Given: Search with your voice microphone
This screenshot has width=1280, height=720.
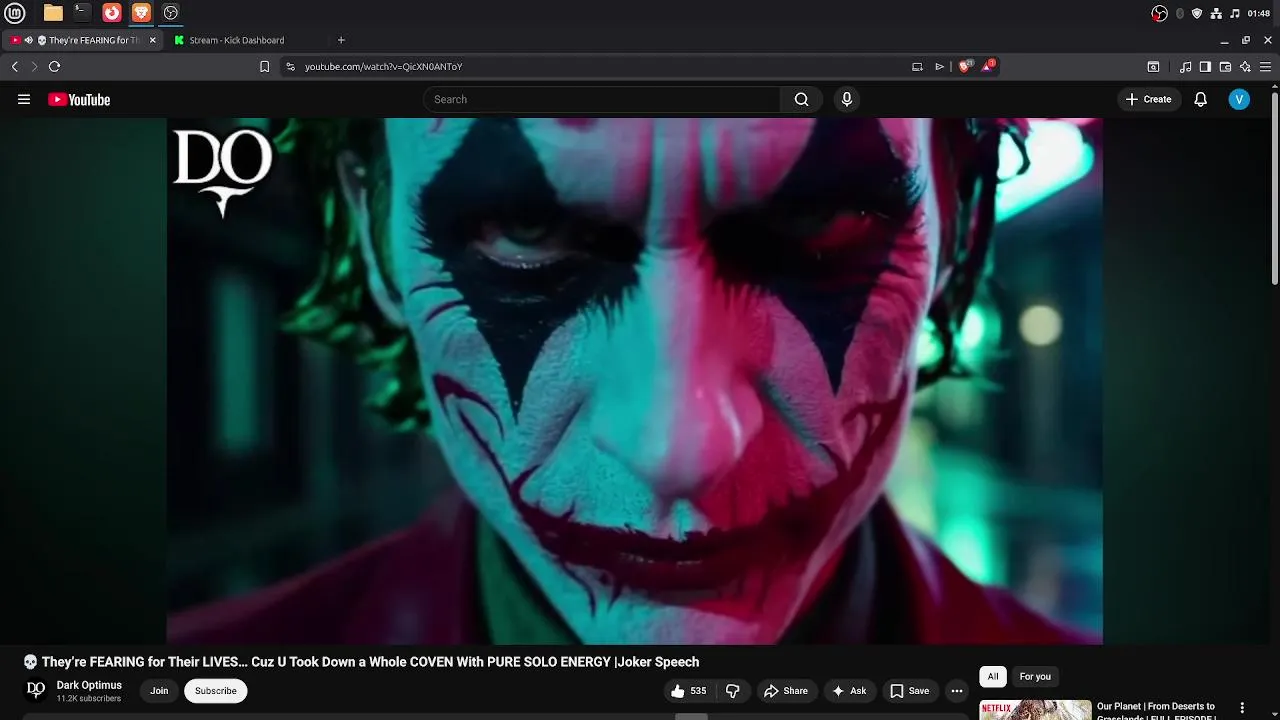Looking at the screenshot, I should 847,99.
